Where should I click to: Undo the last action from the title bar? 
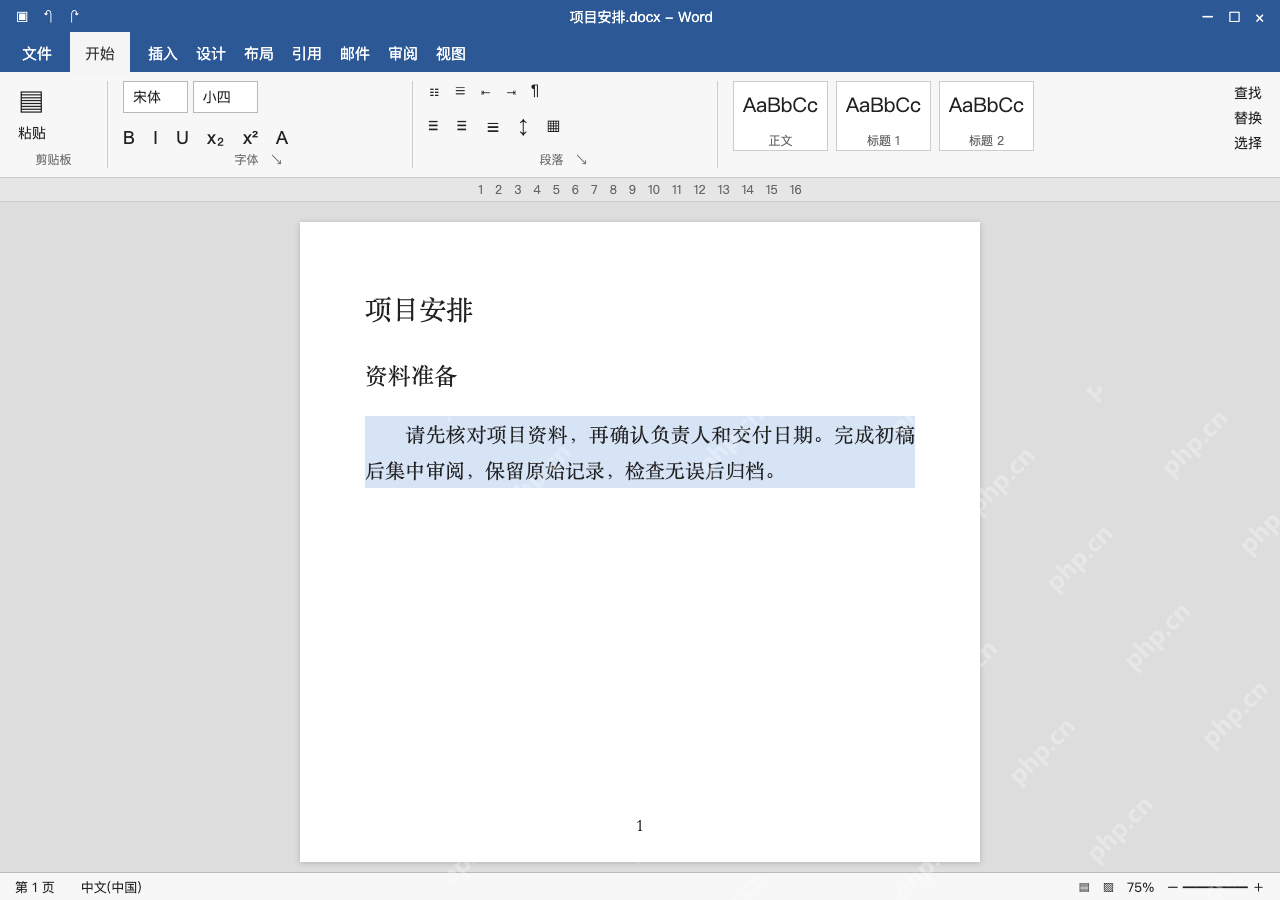pyautogui.click(x=48, y=17)
